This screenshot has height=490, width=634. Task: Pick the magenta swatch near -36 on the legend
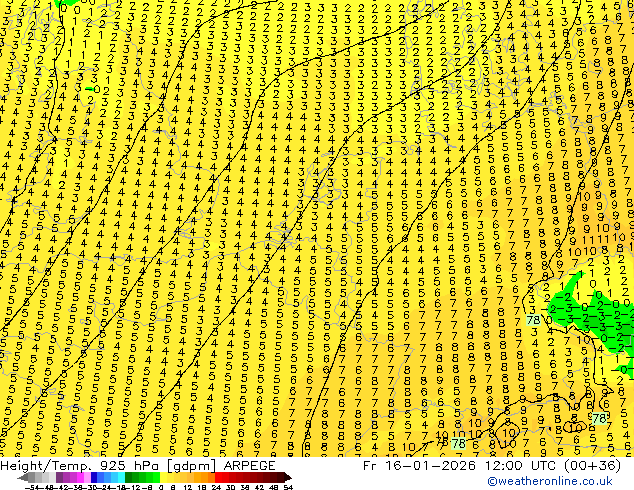[x=80, y=477]
